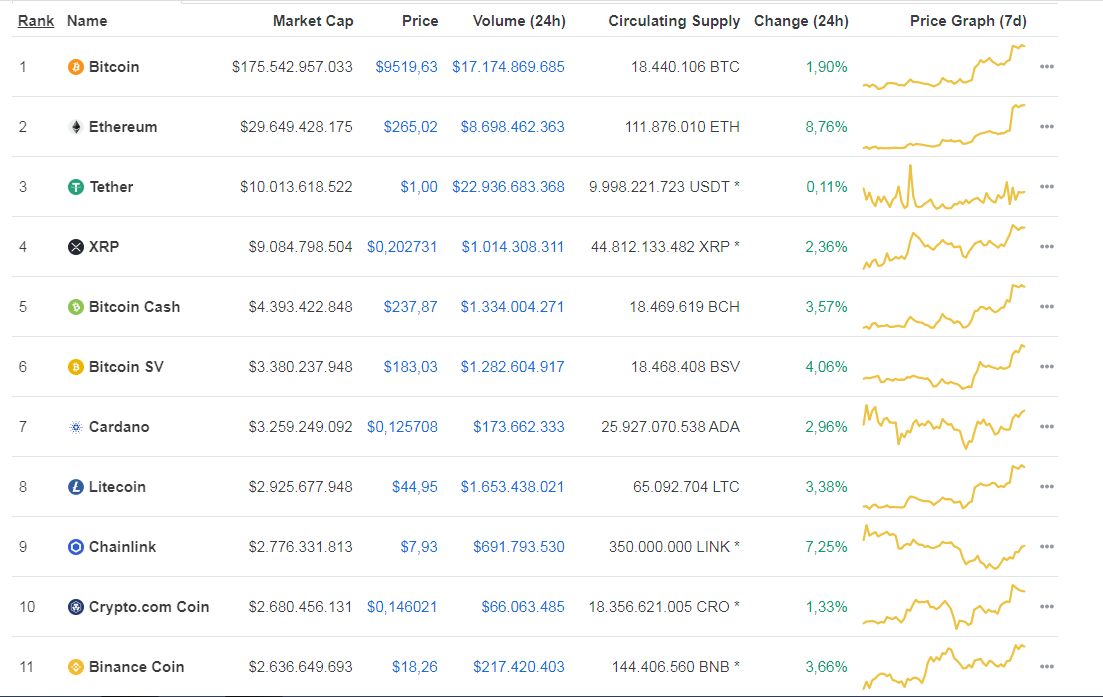The image size is (1103, 697).
Task: Open the Ethereum name link
Action: point(123,127)
